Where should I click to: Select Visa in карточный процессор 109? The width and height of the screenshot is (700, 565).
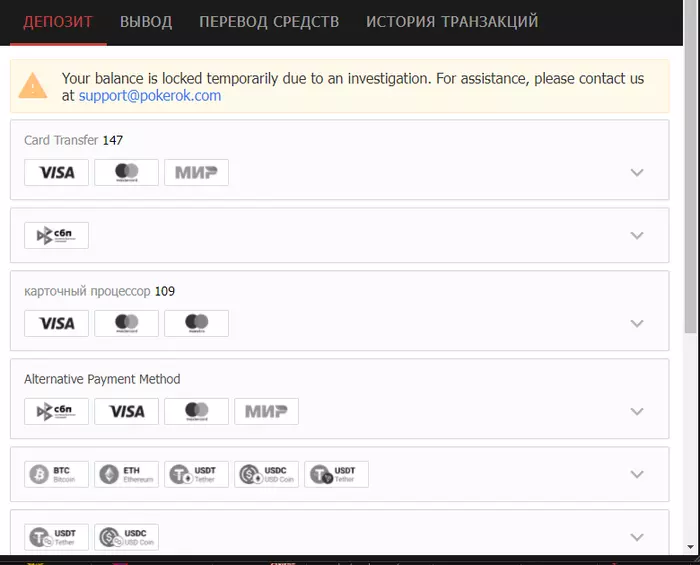point(57,323)
